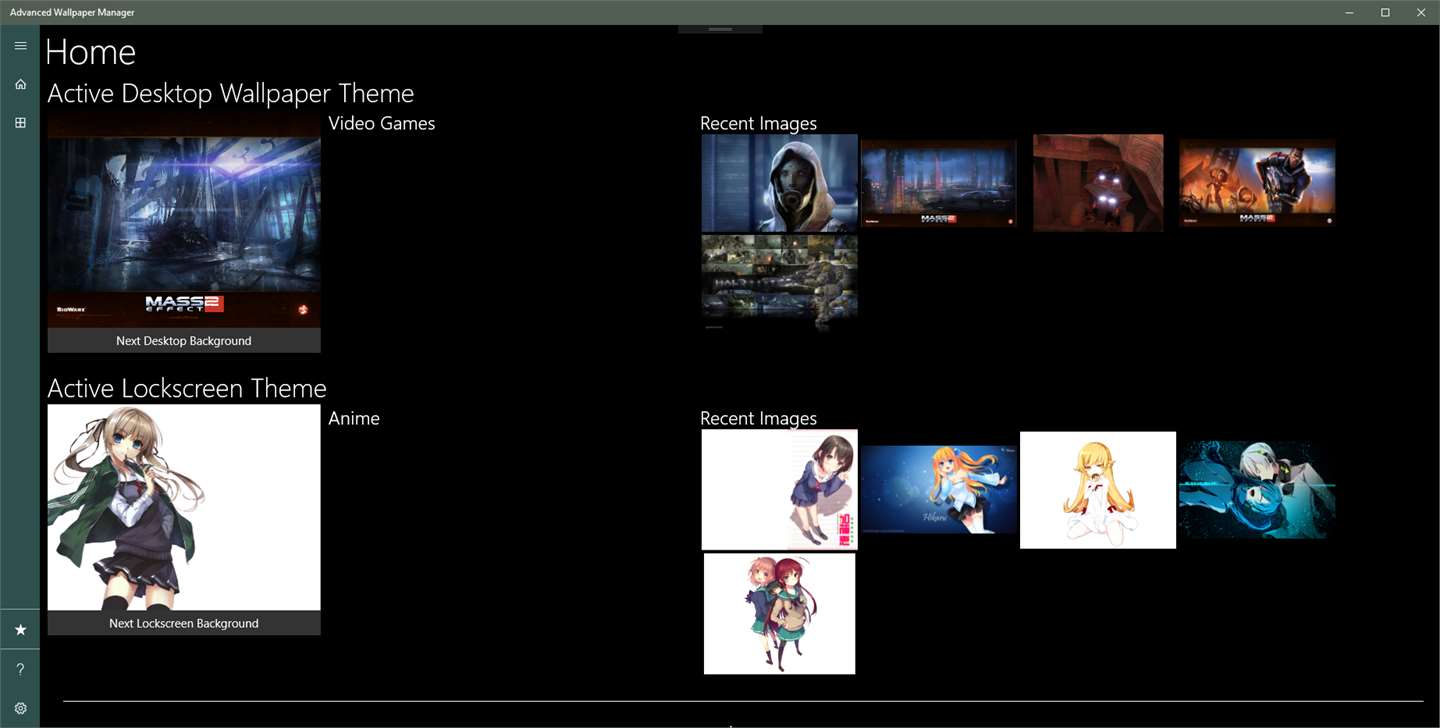This screenshot has width=1440, height=728.
Task: Go to Home via house icon
Action: [20, 84]
